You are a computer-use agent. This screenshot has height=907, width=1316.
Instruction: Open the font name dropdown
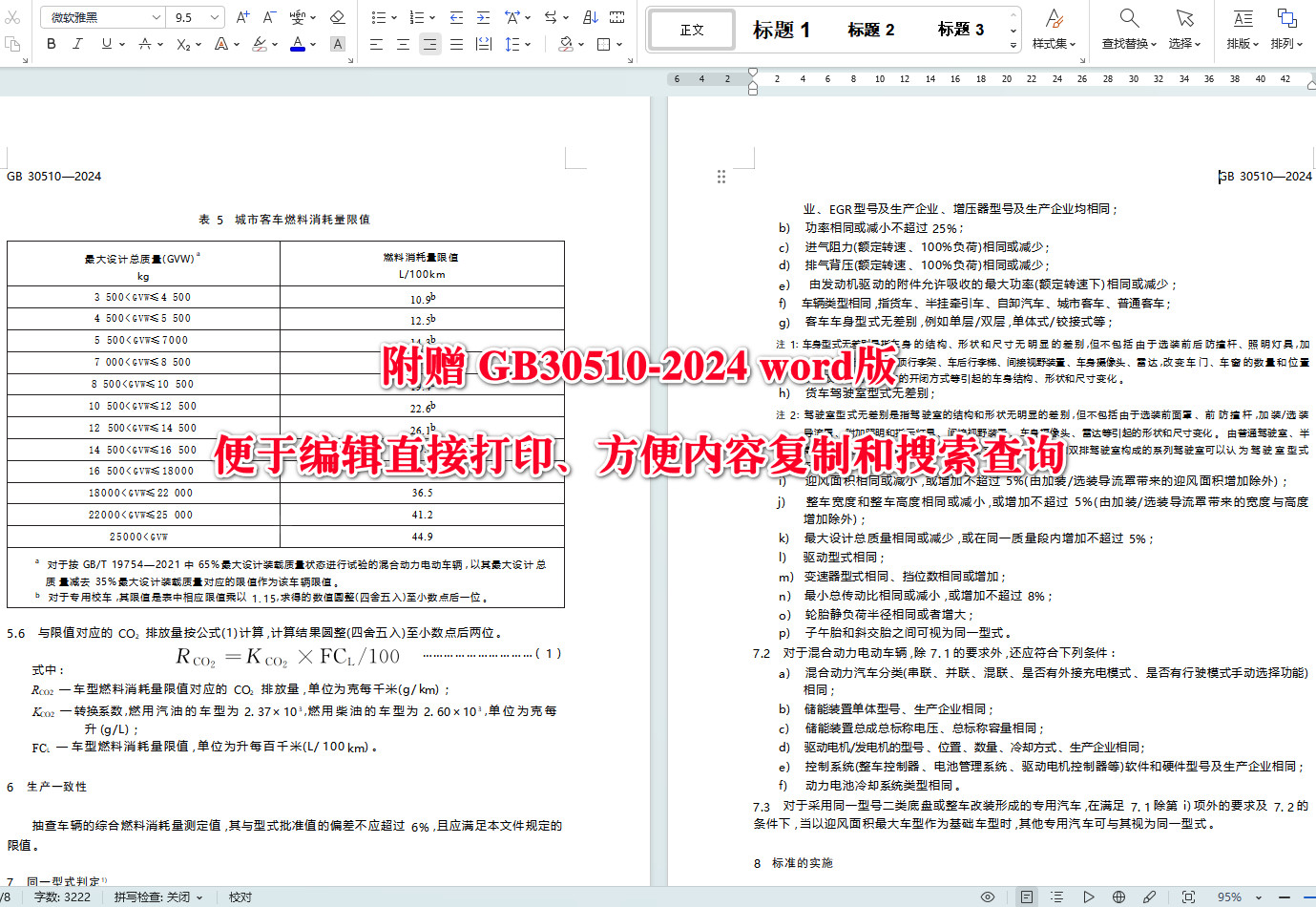157,17
